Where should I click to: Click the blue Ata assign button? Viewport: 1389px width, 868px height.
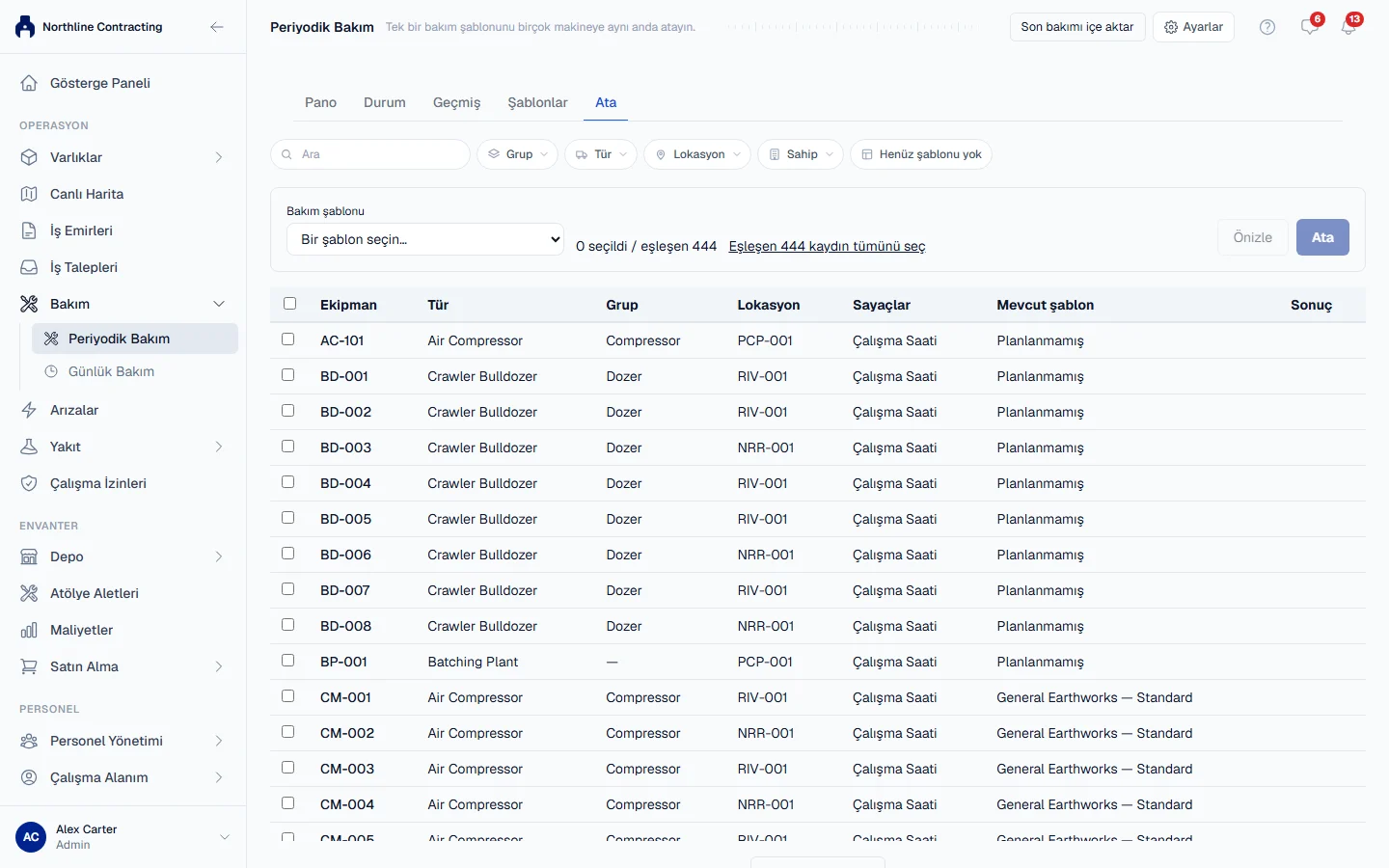point(1322,237)
